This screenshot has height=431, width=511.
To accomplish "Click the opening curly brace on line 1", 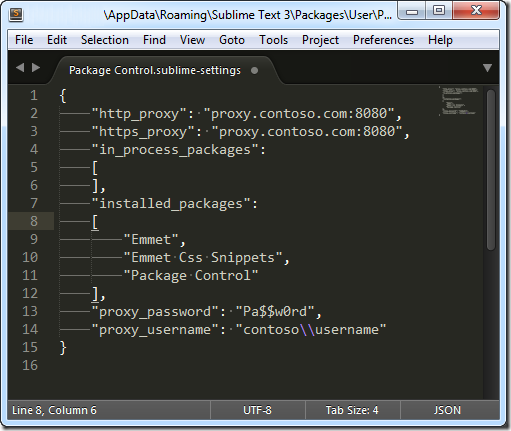I will pyautogui.click(x=63, y=96).
